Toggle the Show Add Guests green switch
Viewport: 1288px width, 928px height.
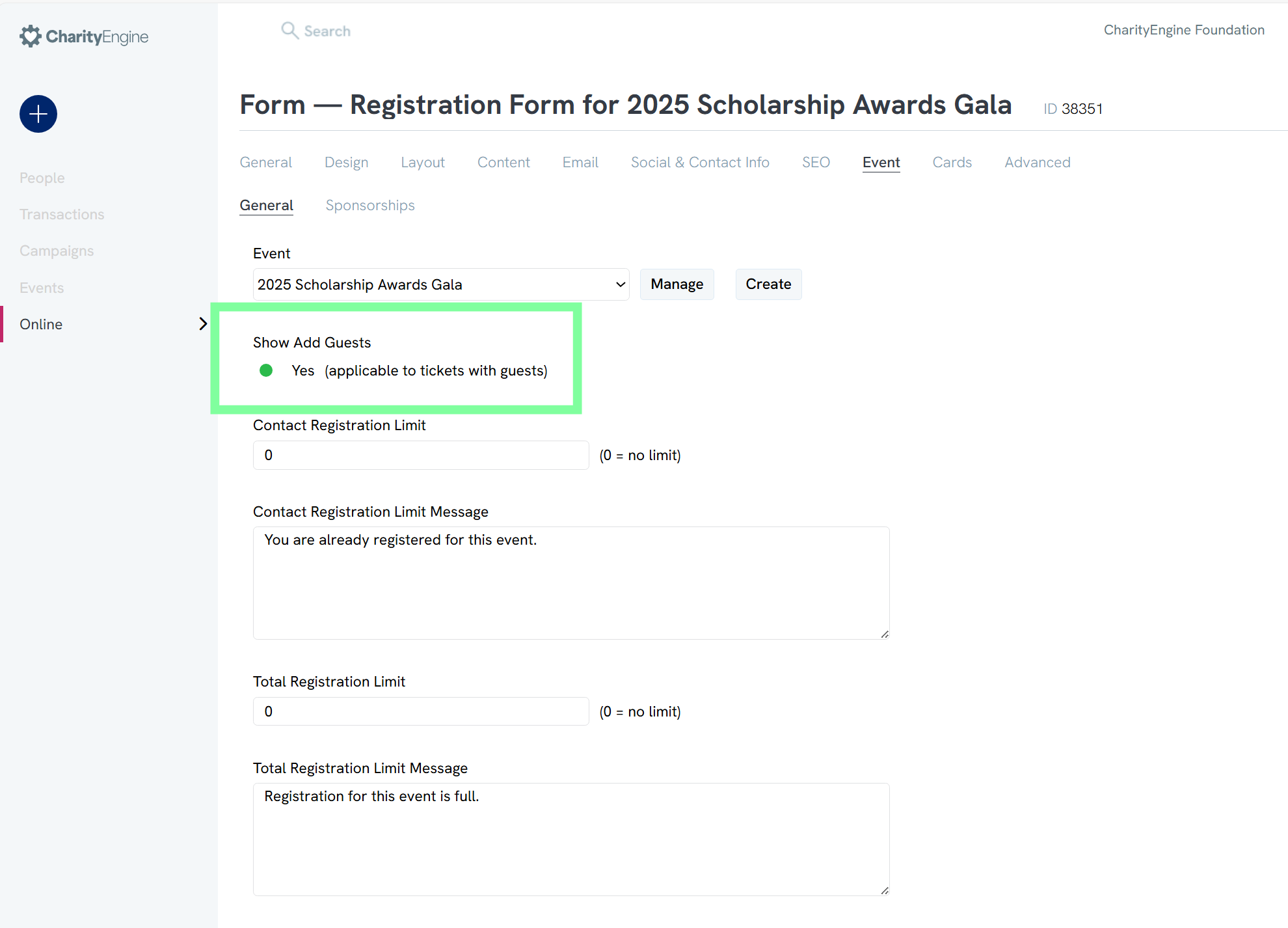tap(266, 370)
